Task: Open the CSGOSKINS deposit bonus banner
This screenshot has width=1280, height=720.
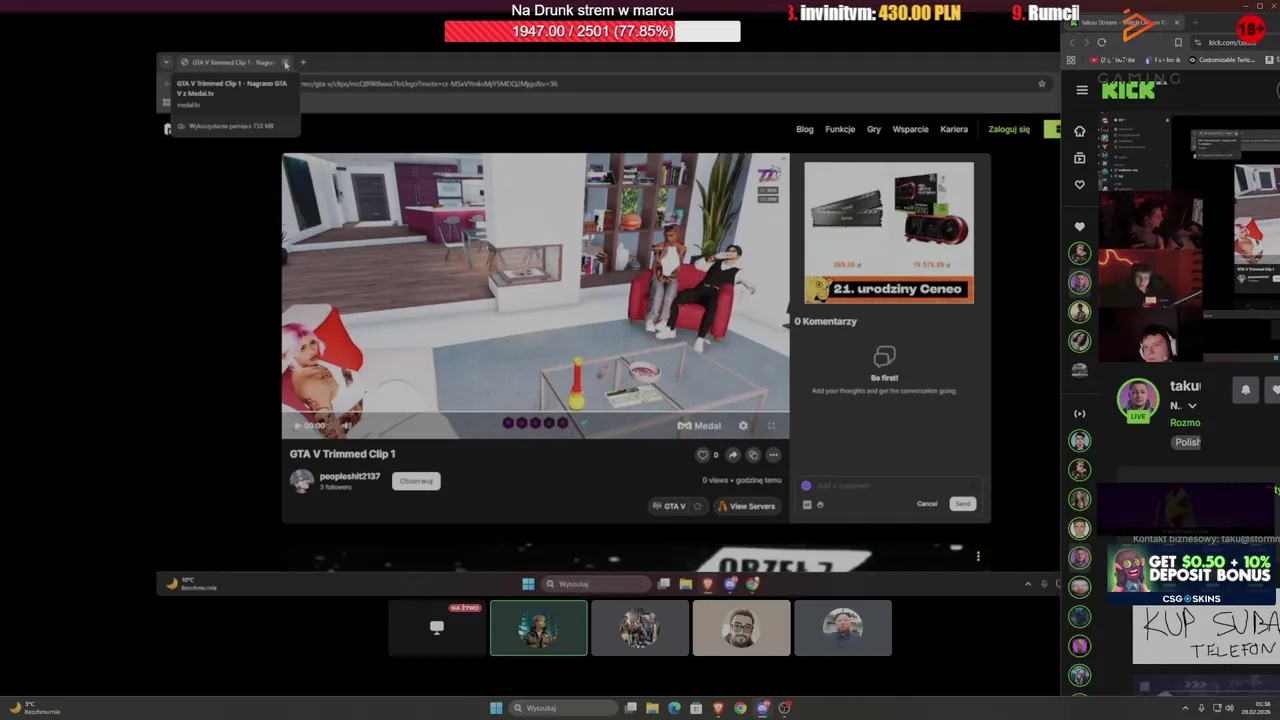Action: point(1190,576)
